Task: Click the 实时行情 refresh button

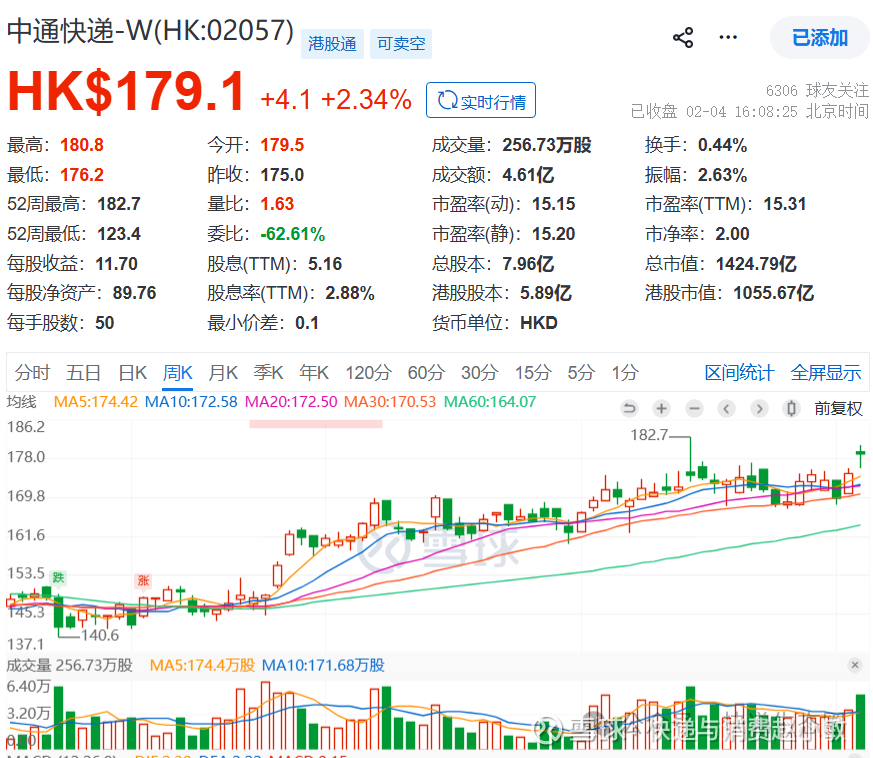Action: [481, 100]
